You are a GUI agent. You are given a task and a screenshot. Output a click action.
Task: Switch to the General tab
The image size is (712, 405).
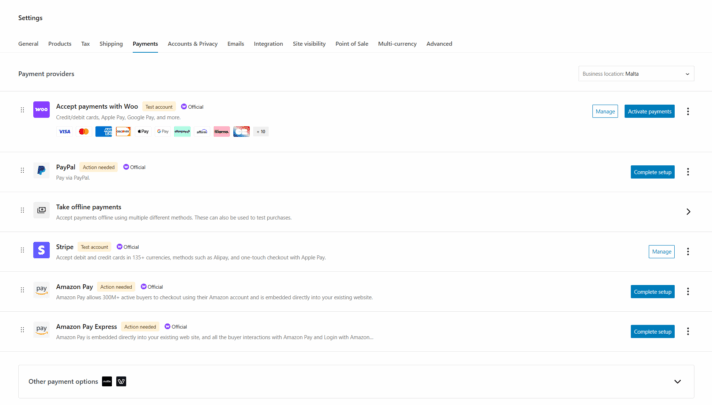[x=28, y=44]
